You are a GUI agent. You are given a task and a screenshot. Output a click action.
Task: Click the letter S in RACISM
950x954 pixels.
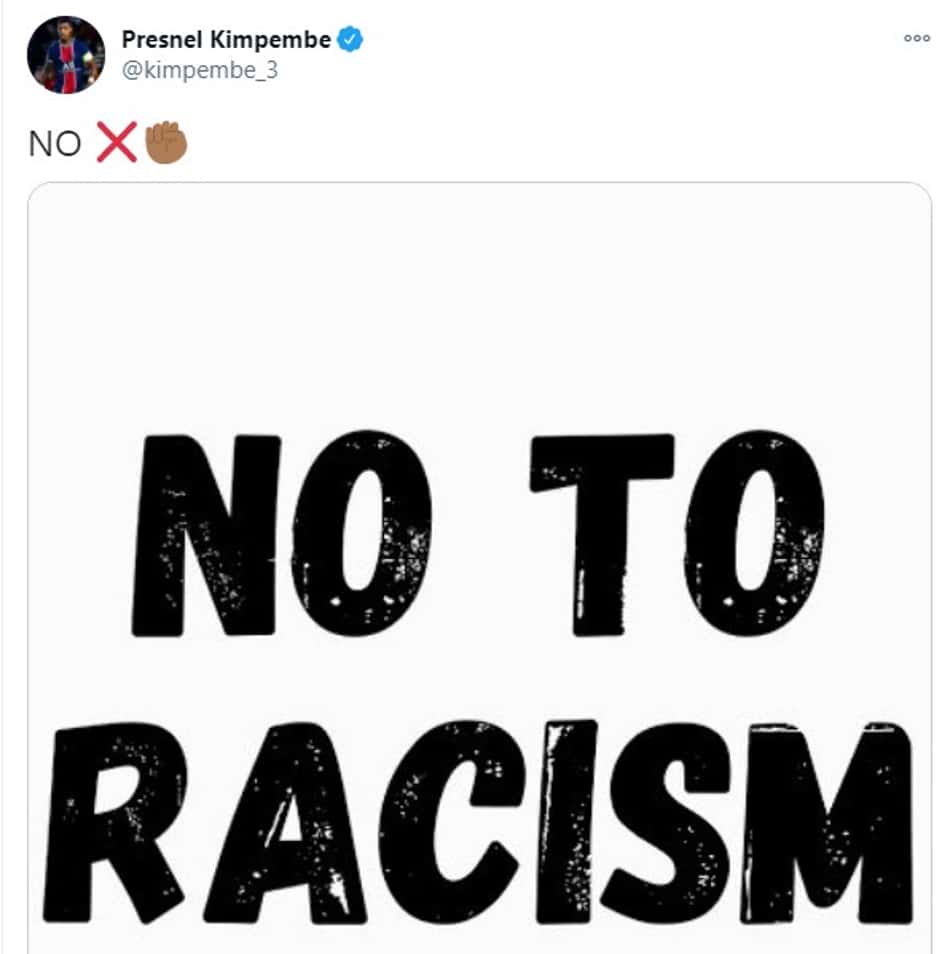[666, 823]
